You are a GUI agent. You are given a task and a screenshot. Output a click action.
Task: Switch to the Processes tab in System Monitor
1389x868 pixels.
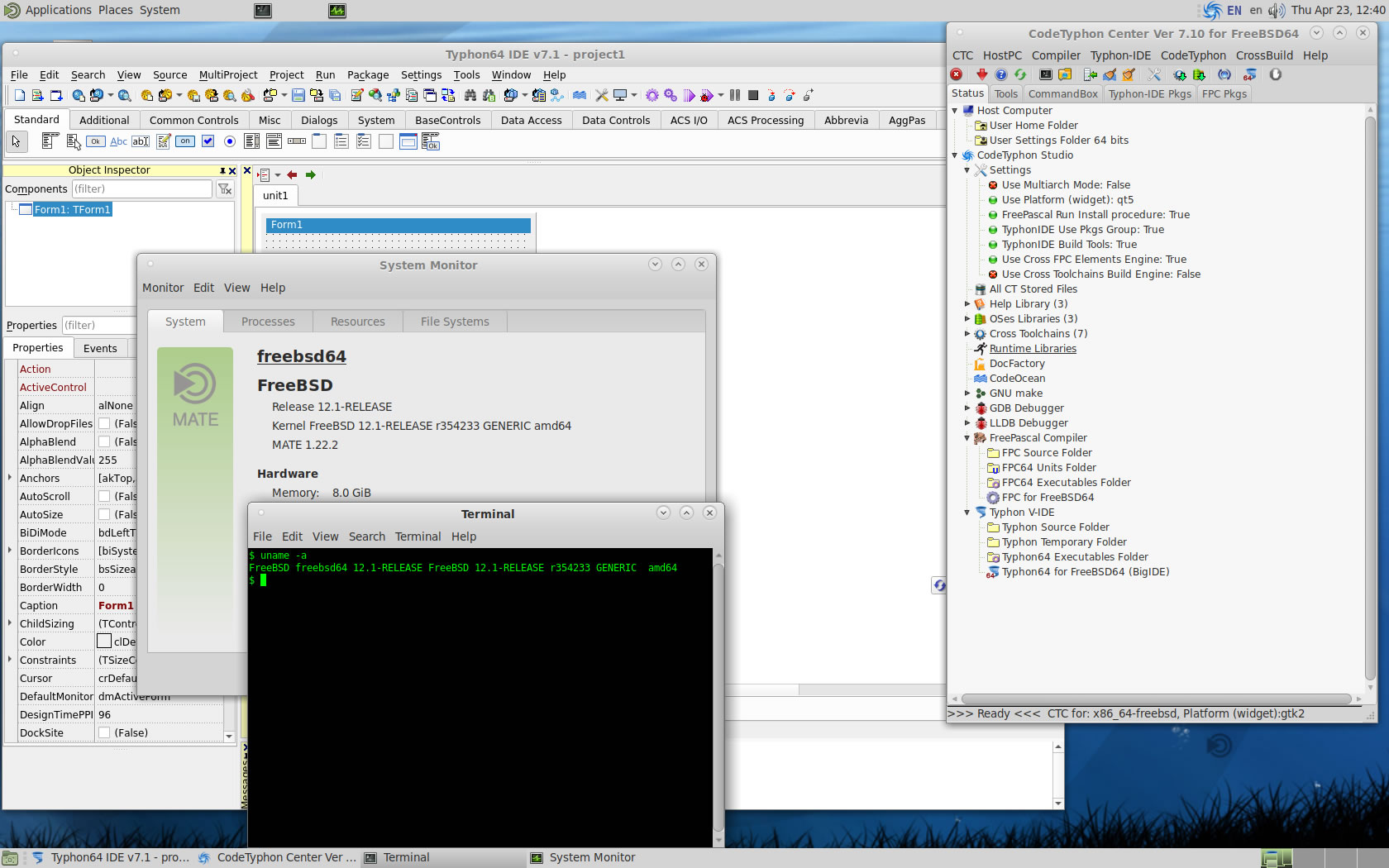(268, 322)
